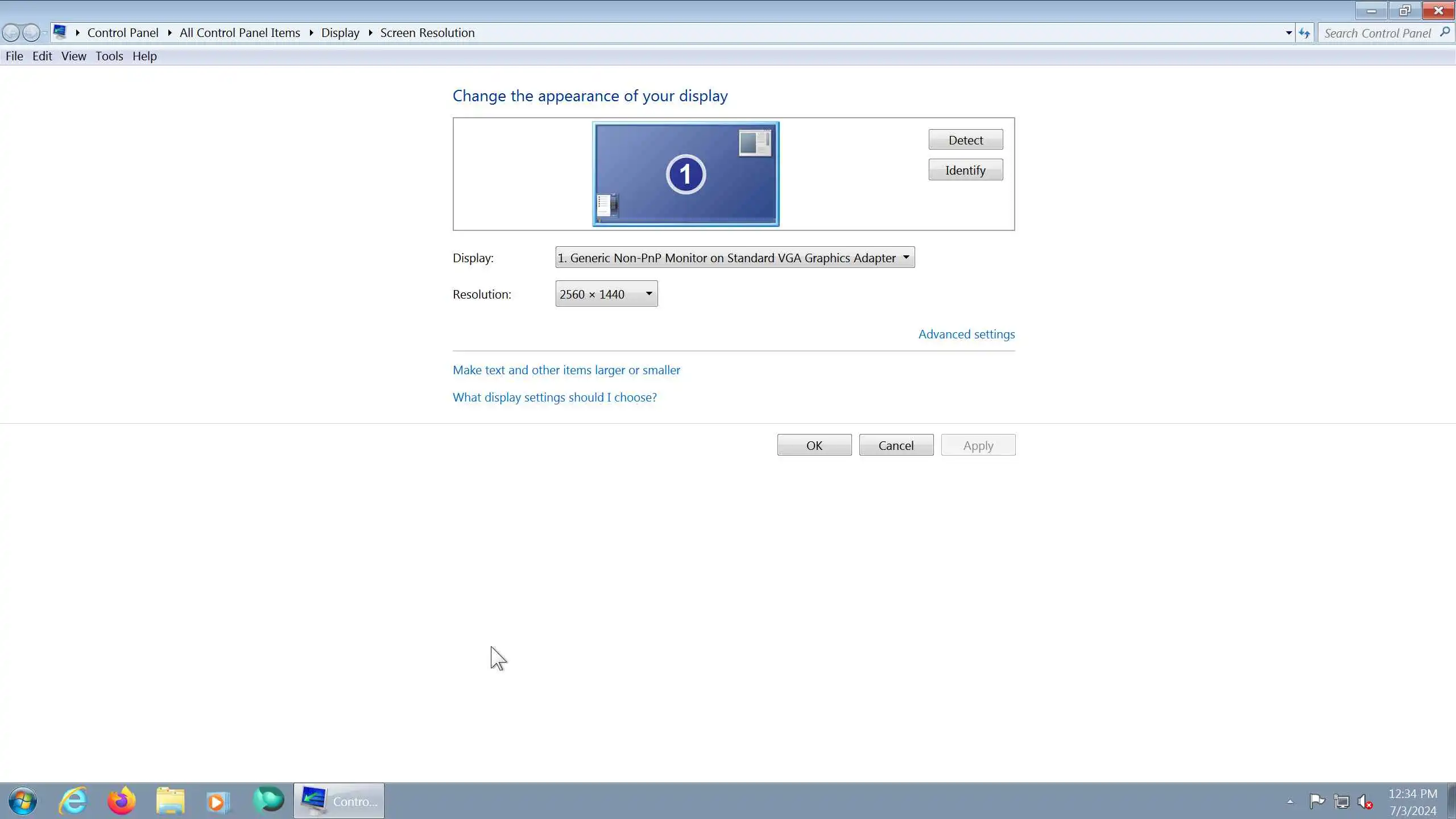Open the Resolution dropdown
Screen dimensions: 1456x819
pos(606,294)
